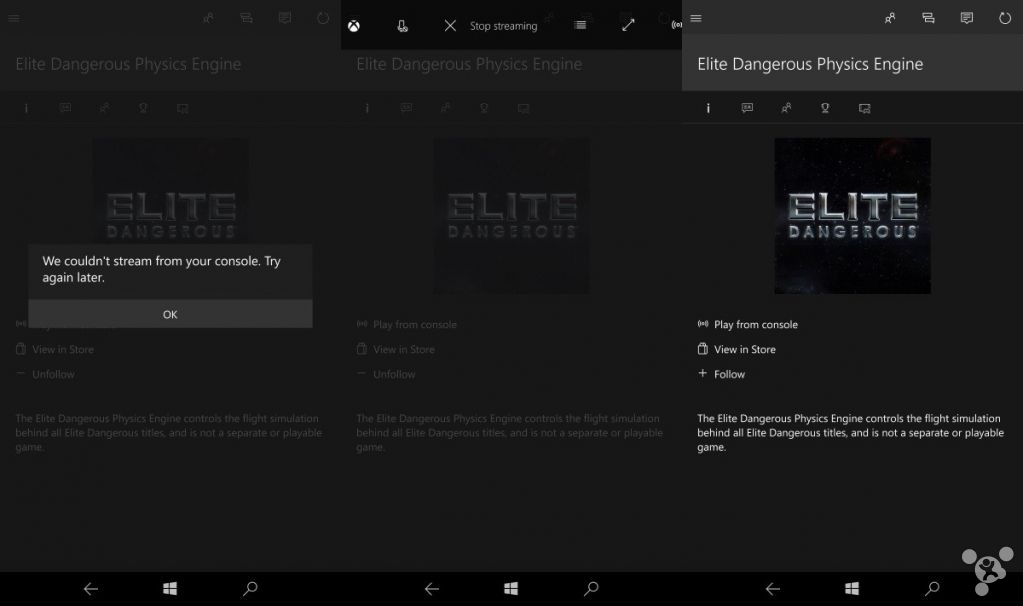This screenshot has height=606, width=1023.
Task: Tap the back arrow on middle screen's navigation bar
Action: tap(431, 589)
